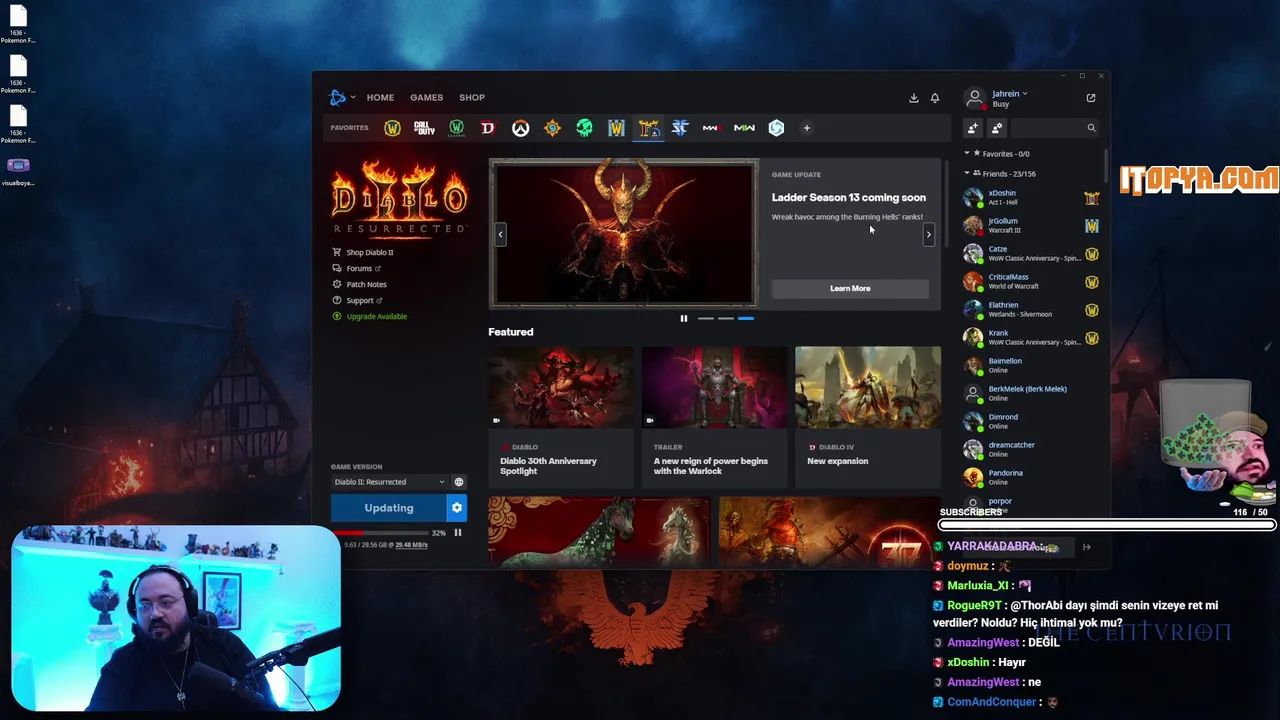
Task: Open the Forums link
Action: point(357,268)
